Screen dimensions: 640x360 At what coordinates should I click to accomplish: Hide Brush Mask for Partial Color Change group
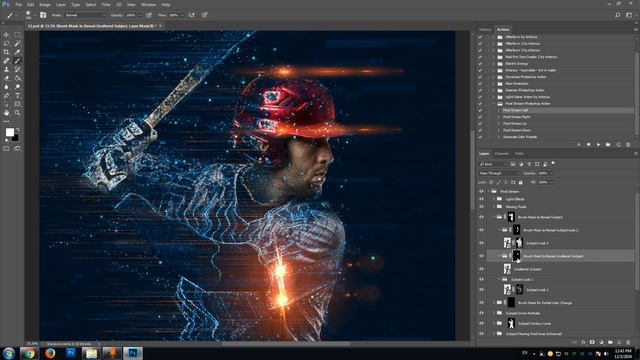pyautogui.click(x=481, y=302)
